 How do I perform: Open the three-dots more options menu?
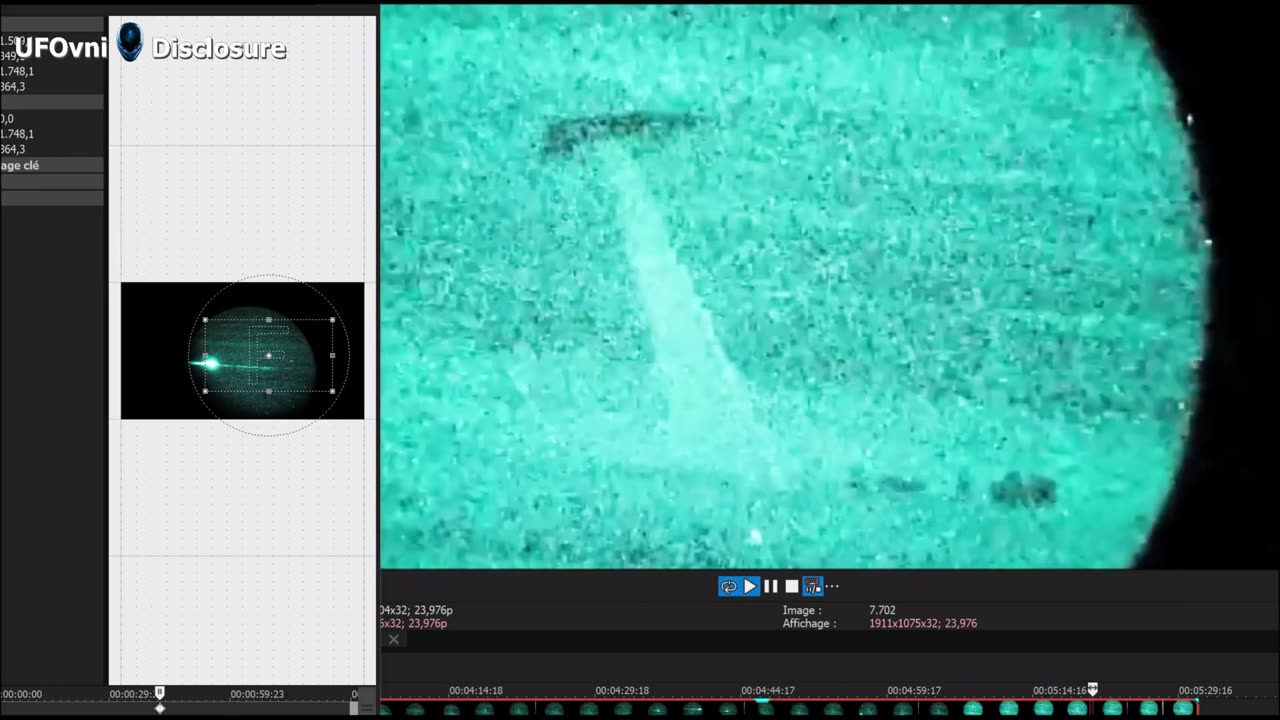(832, 587)
